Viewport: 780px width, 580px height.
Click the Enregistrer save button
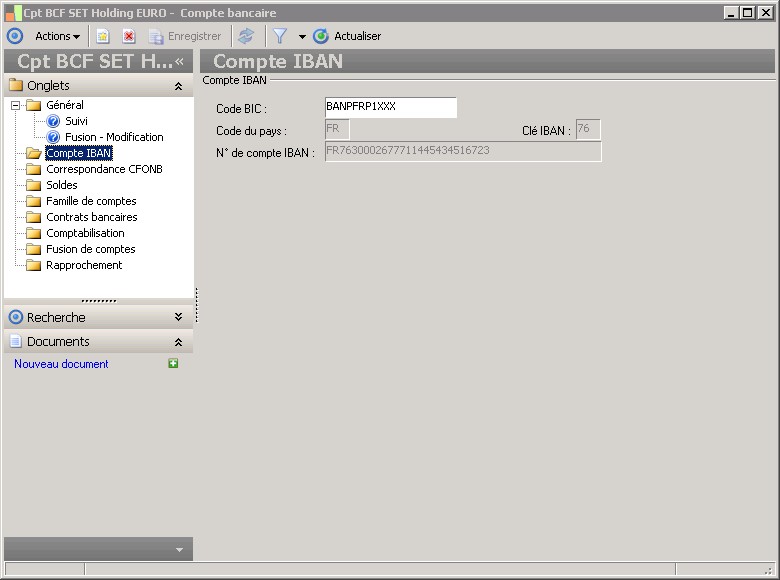point(185,36)
